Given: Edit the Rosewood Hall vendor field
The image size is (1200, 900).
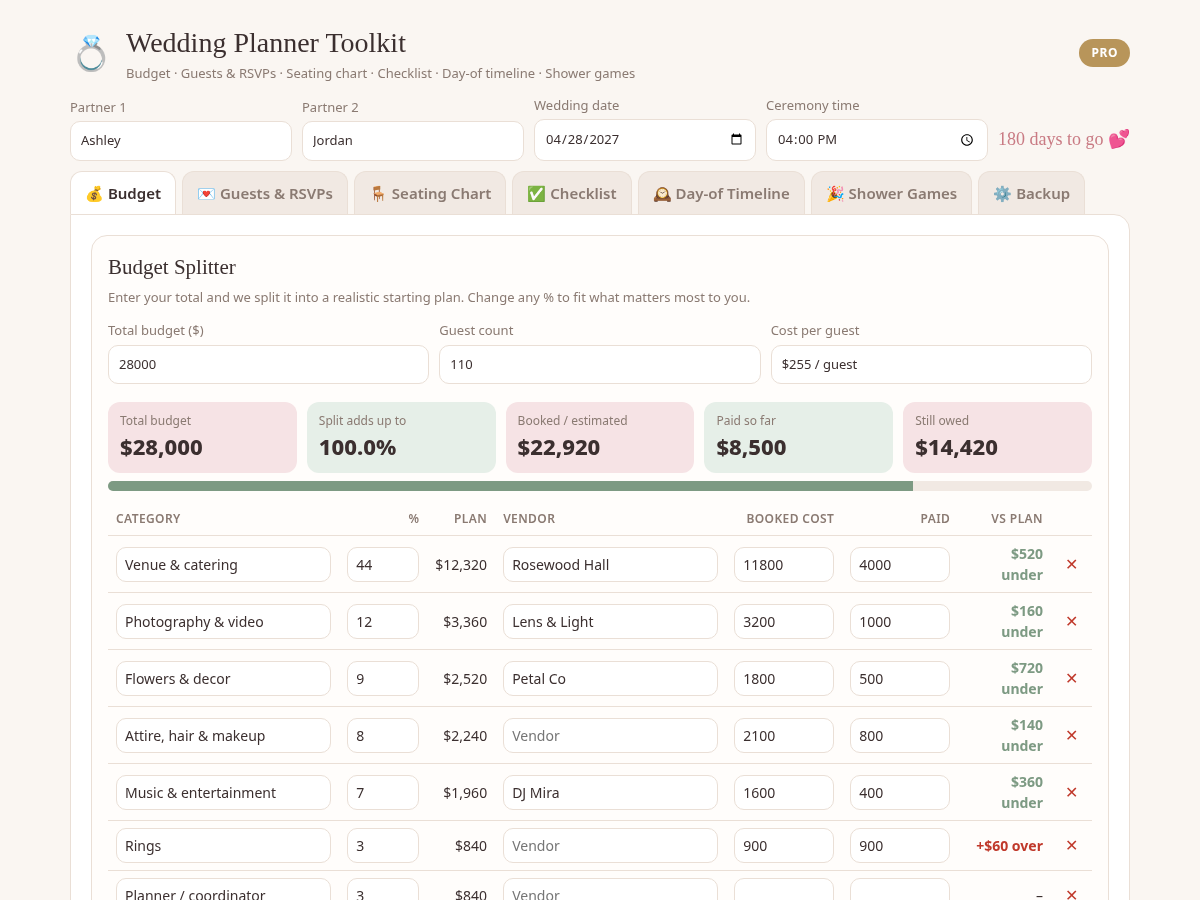Looking at the screenshot, I should click(610, 564).
